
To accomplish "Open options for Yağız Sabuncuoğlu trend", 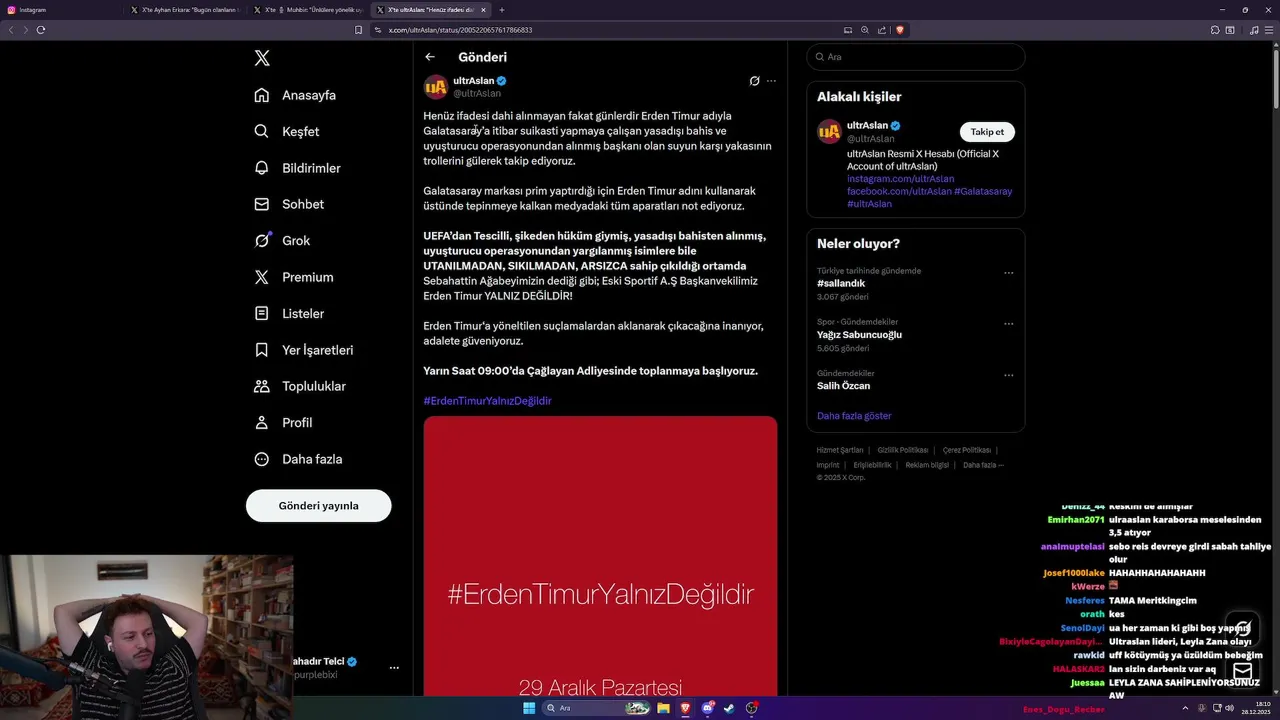I will pos(1008,324).
